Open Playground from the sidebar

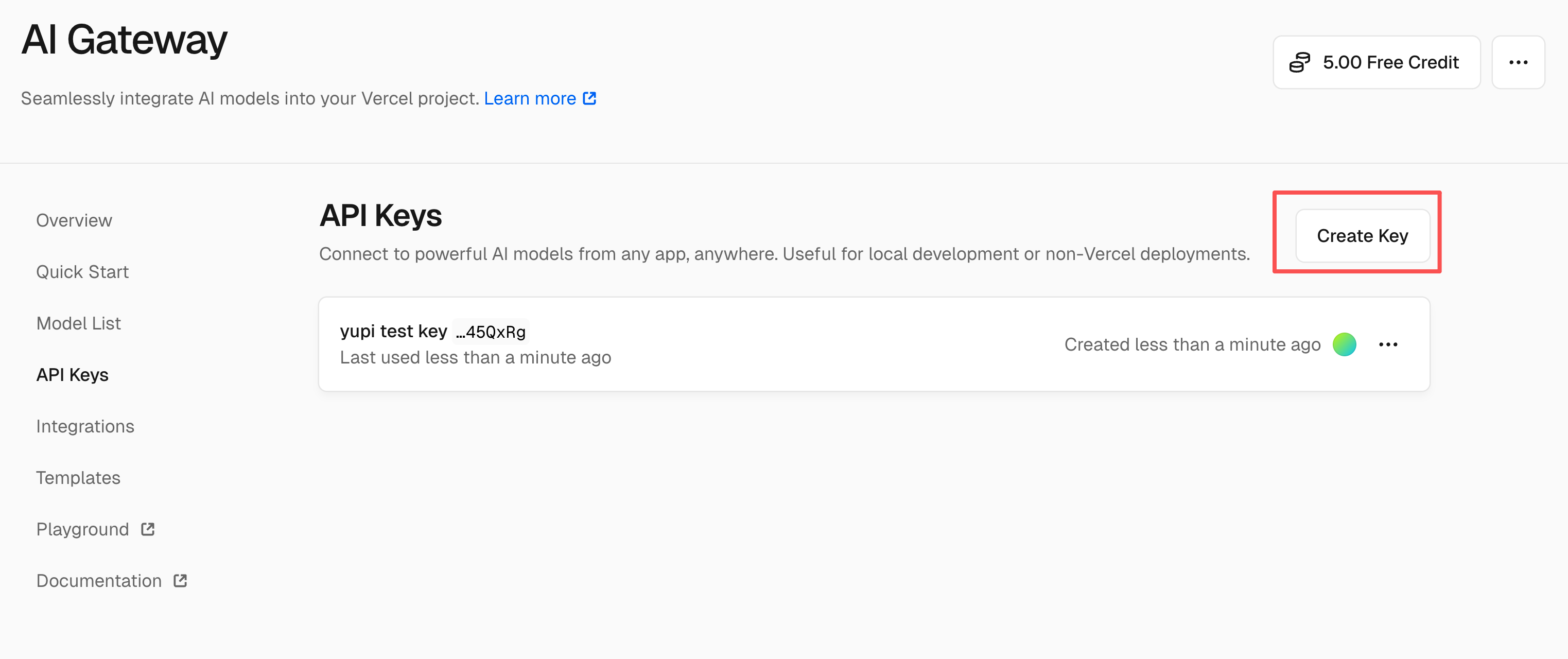82,529
